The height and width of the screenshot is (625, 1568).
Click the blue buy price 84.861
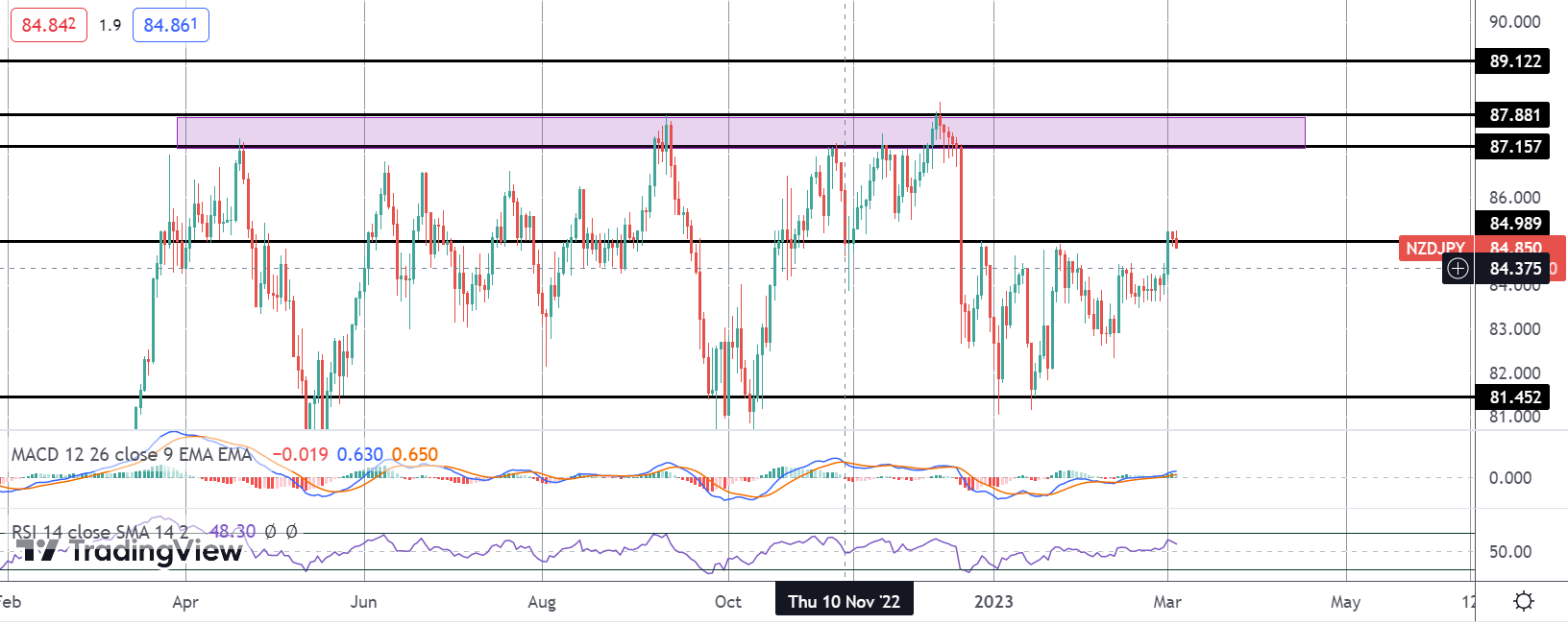[170, 25]
